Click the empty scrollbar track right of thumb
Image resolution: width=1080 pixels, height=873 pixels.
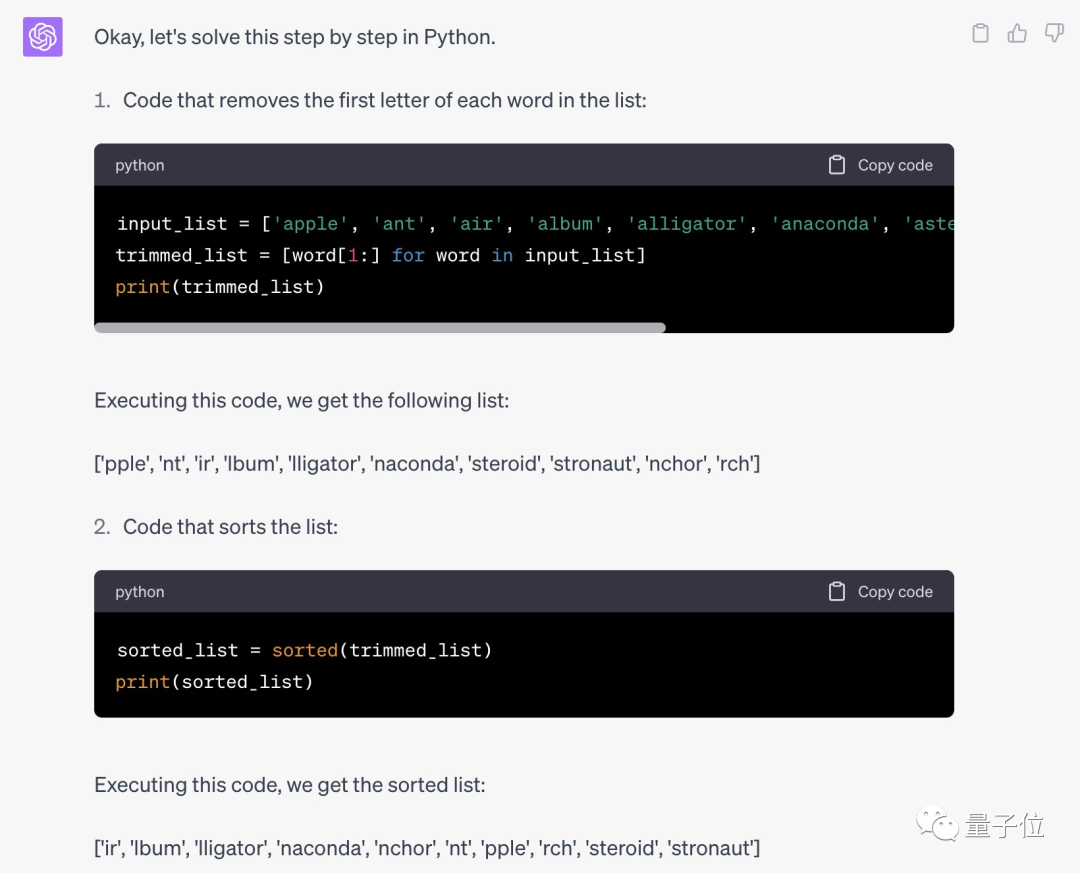pos(808,327)
